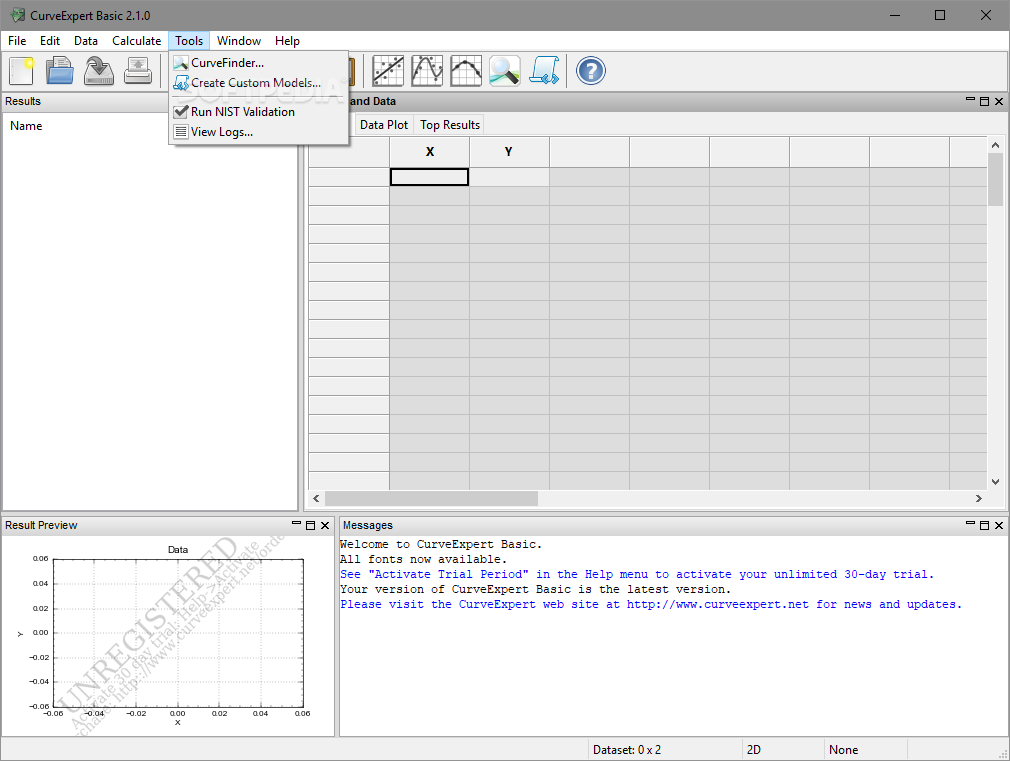Close the open Tools menu

189,41
